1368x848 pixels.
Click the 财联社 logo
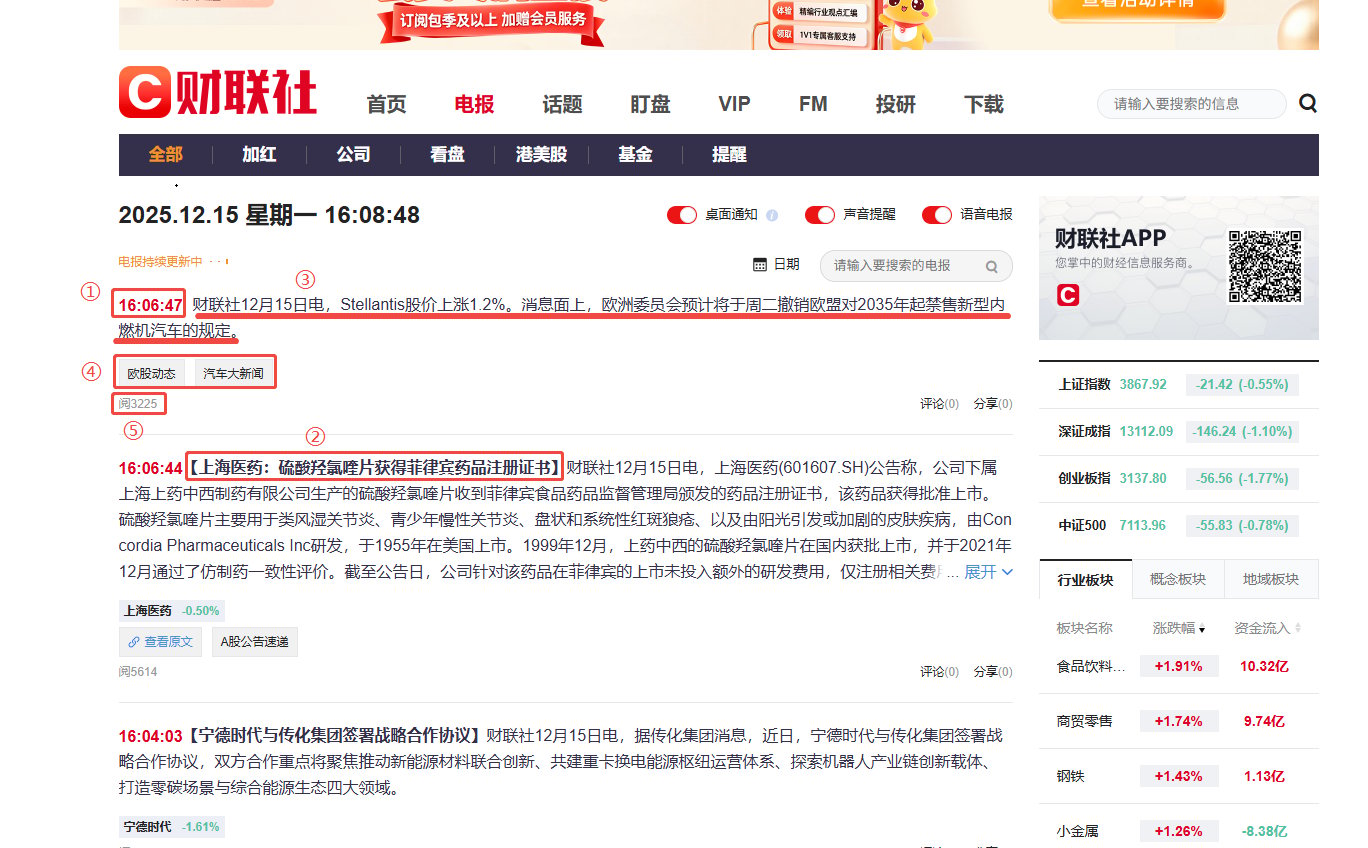pos(218,93)
